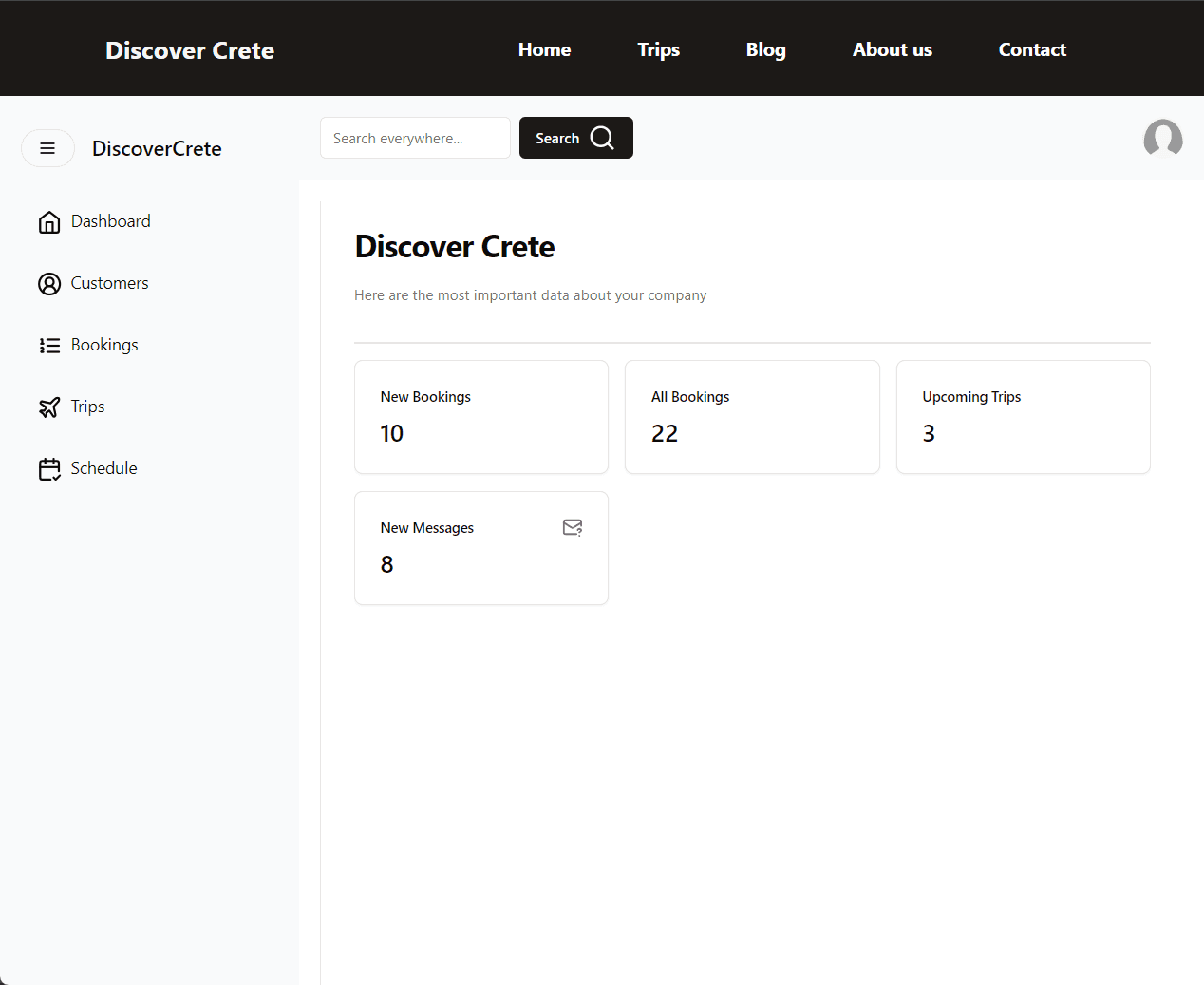Toggle the sidebar with the hamburger menu
This screenshot has height=985, width=1204.
point(47,148)
